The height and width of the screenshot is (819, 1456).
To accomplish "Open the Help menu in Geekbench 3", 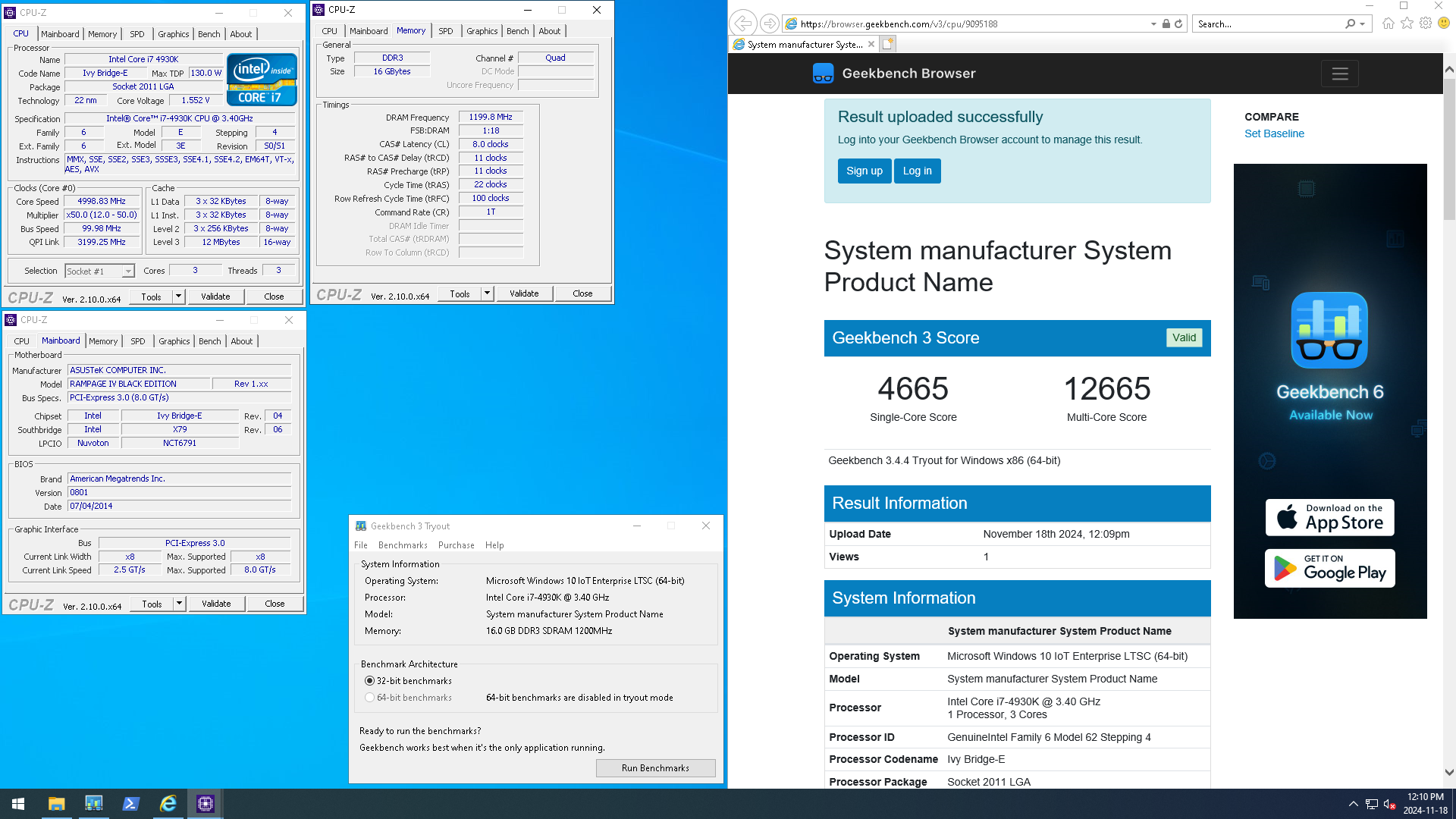I will point(494,545).
